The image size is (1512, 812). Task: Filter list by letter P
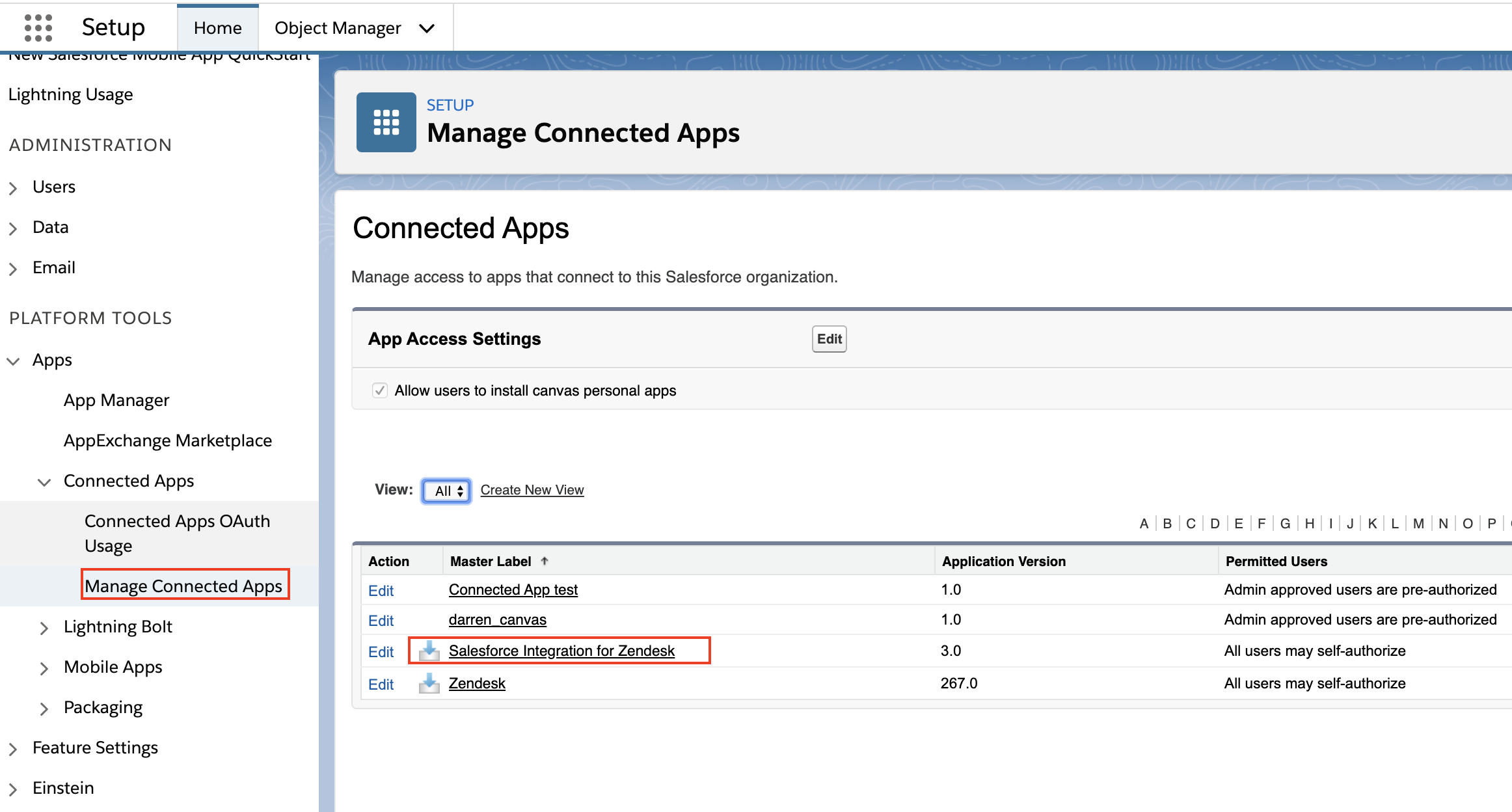(x=1491, y=524)
